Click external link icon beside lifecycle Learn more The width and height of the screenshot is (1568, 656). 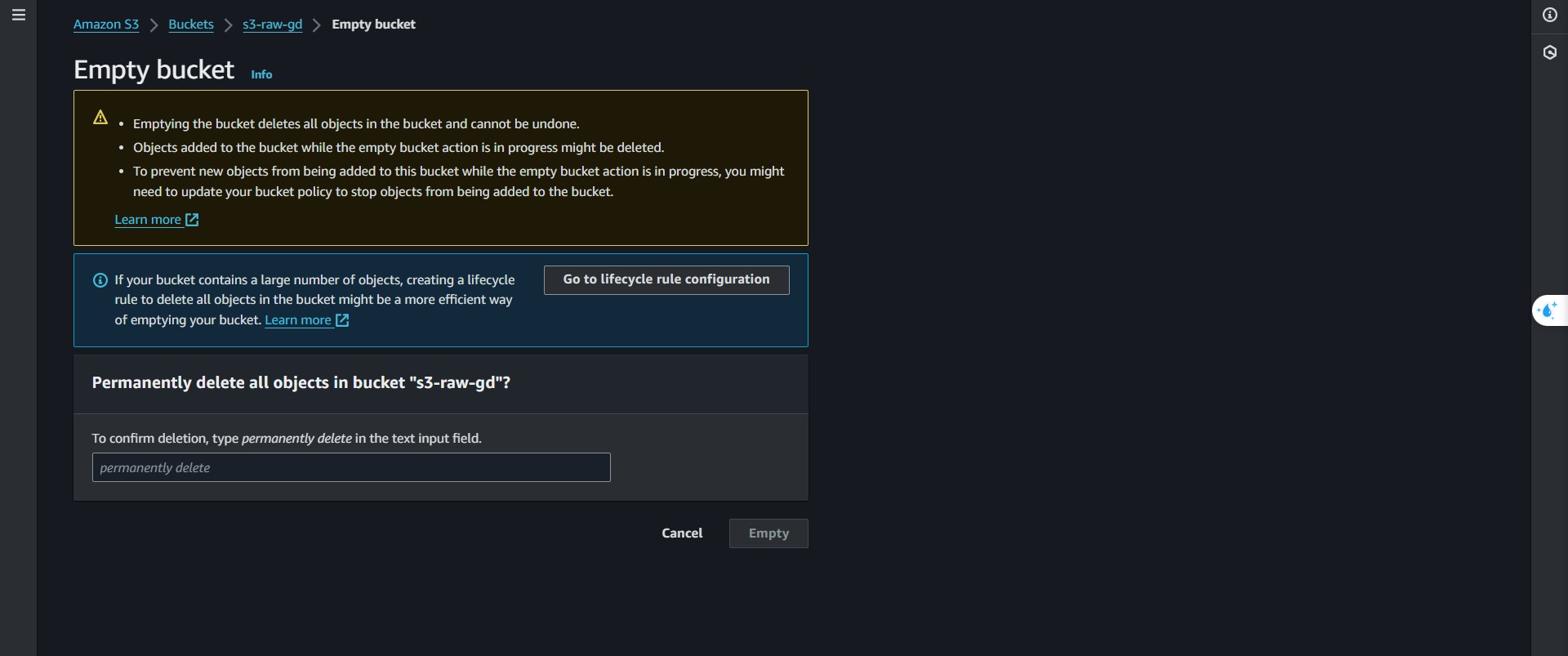click(x=342, y=320)
